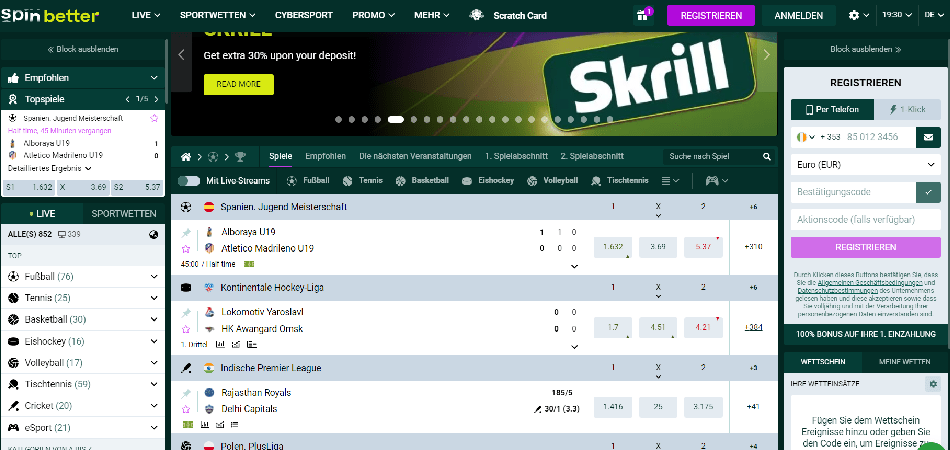This screenshot has height=450, width=950.
Task: Click the envelope icon next to phone field
Action: click(929, 137)
